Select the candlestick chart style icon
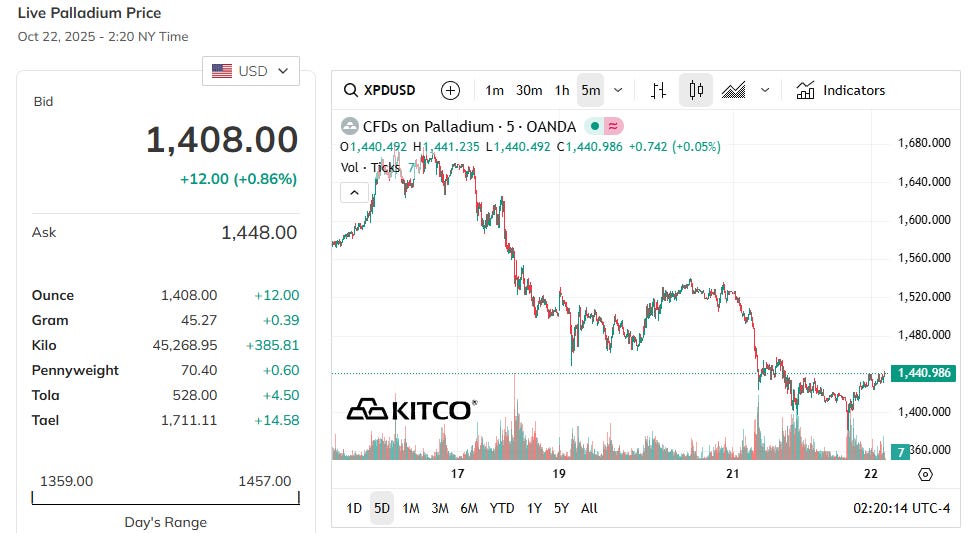Image resolution: width=970 pixels, height=533 pixels. 696,90
